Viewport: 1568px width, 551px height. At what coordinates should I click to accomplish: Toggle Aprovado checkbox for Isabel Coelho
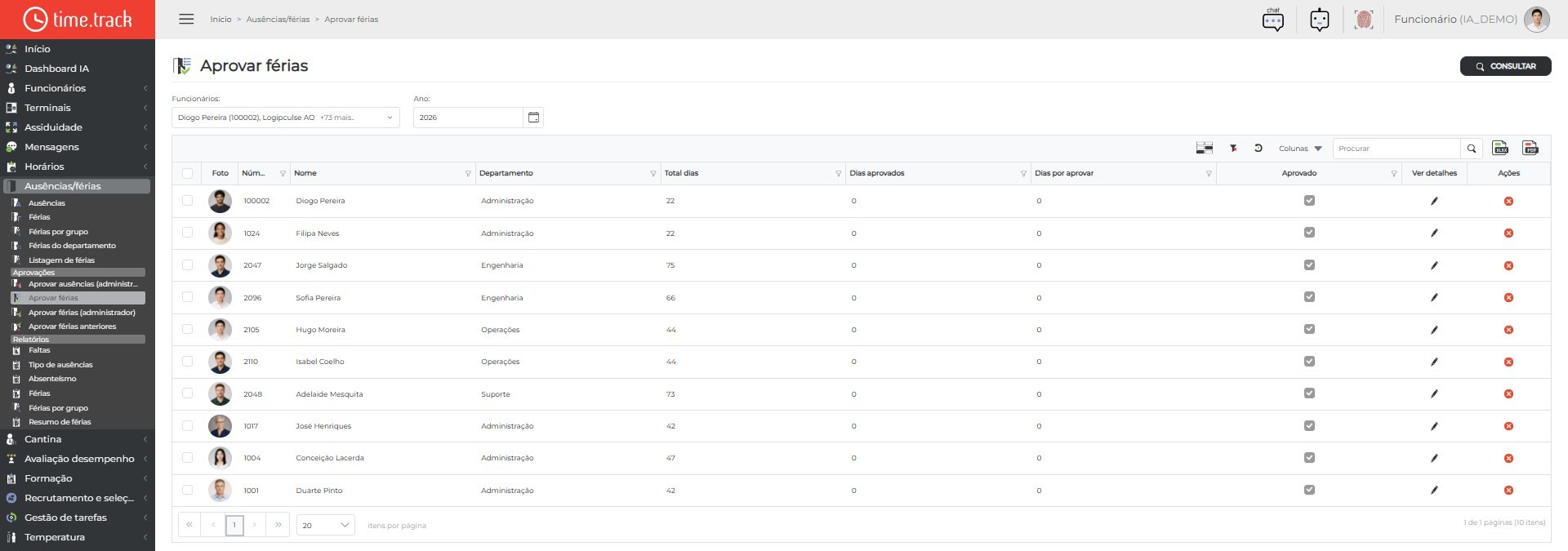tap(1309, 362)
